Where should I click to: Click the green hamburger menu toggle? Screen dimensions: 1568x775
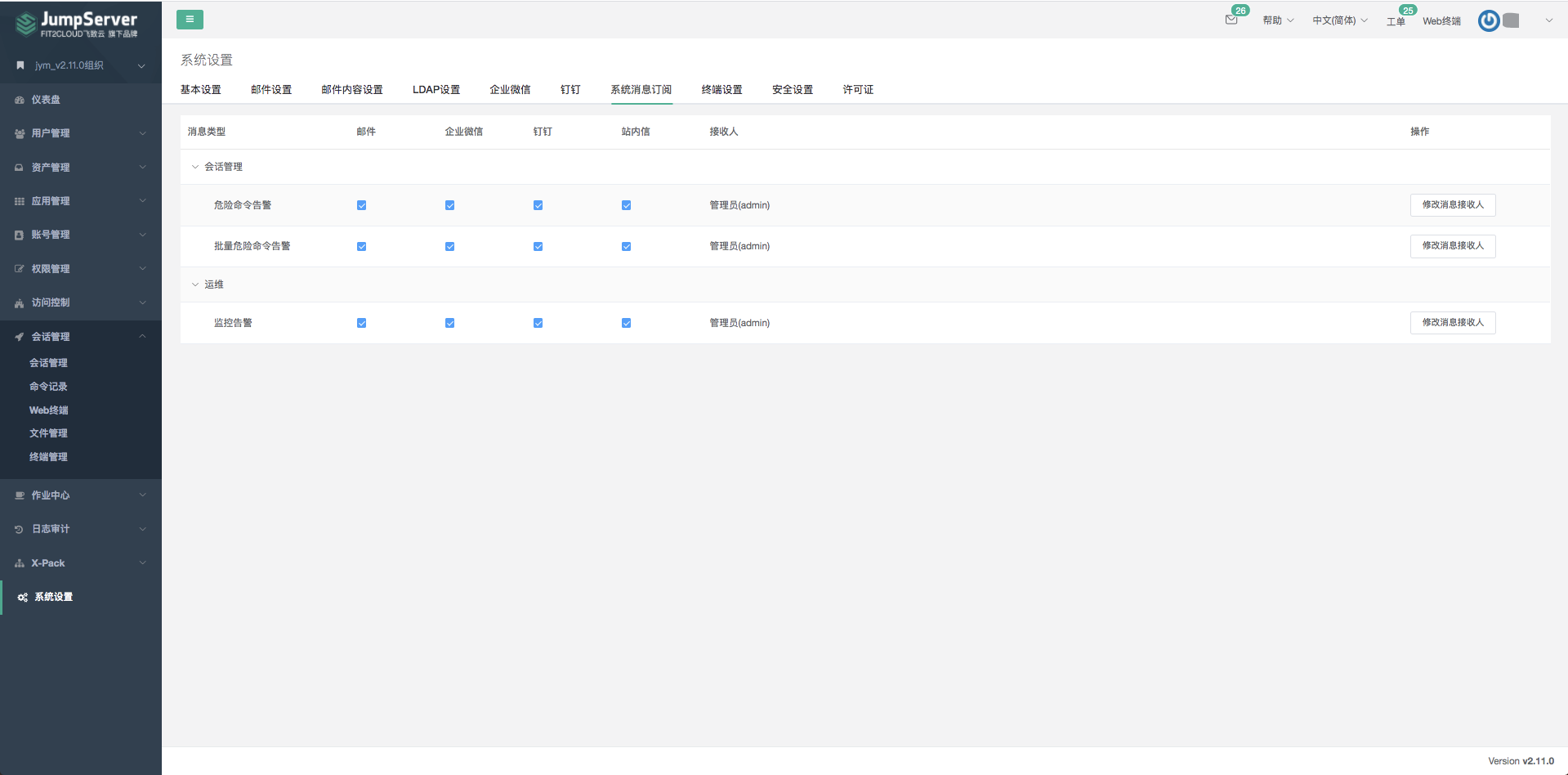click(x=190, y=19)
